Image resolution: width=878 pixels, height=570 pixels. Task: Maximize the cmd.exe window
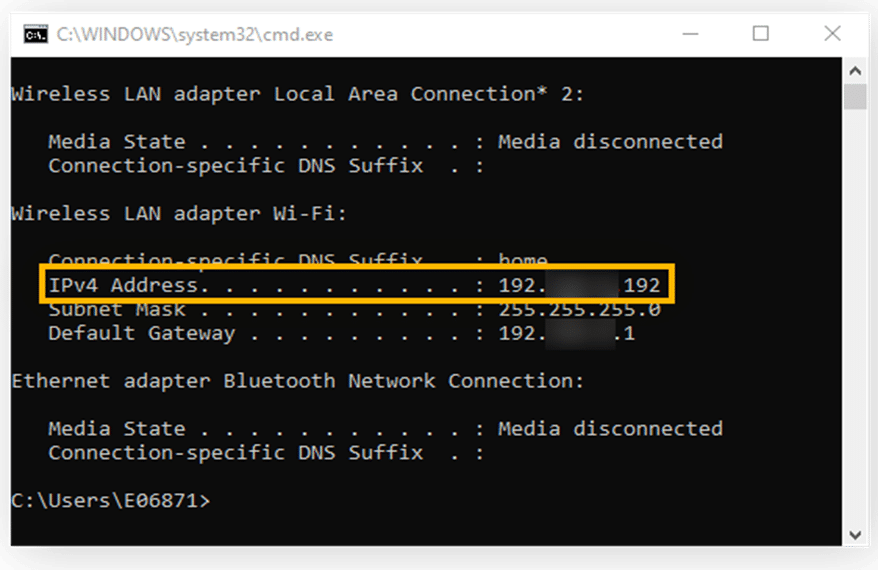point(761,34)
